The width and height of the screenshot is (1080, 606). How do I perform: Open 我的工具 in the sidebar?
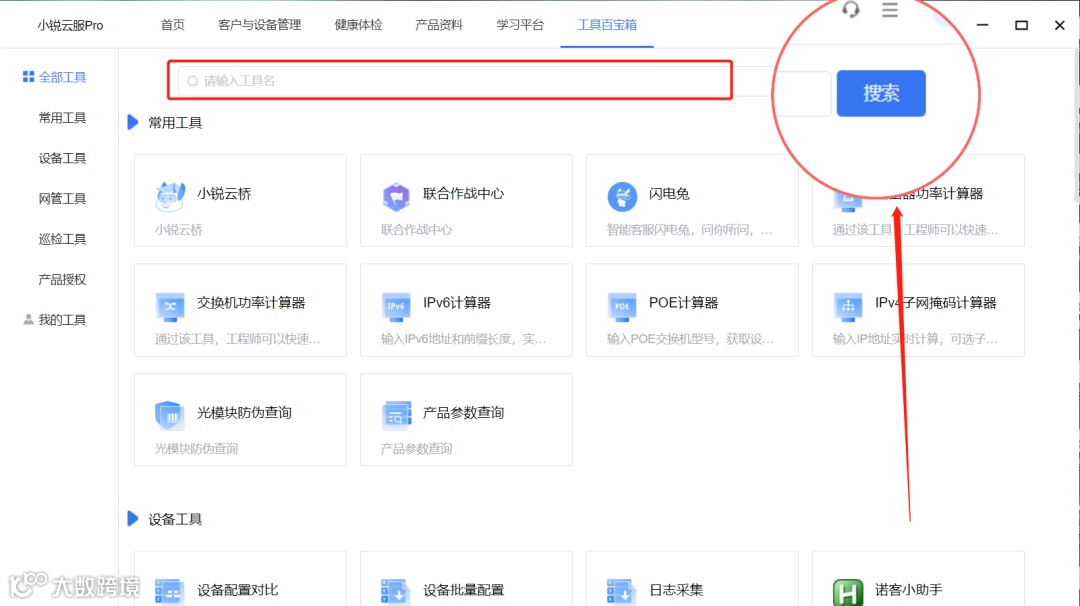pyautogui.click(x=62, y=320)
